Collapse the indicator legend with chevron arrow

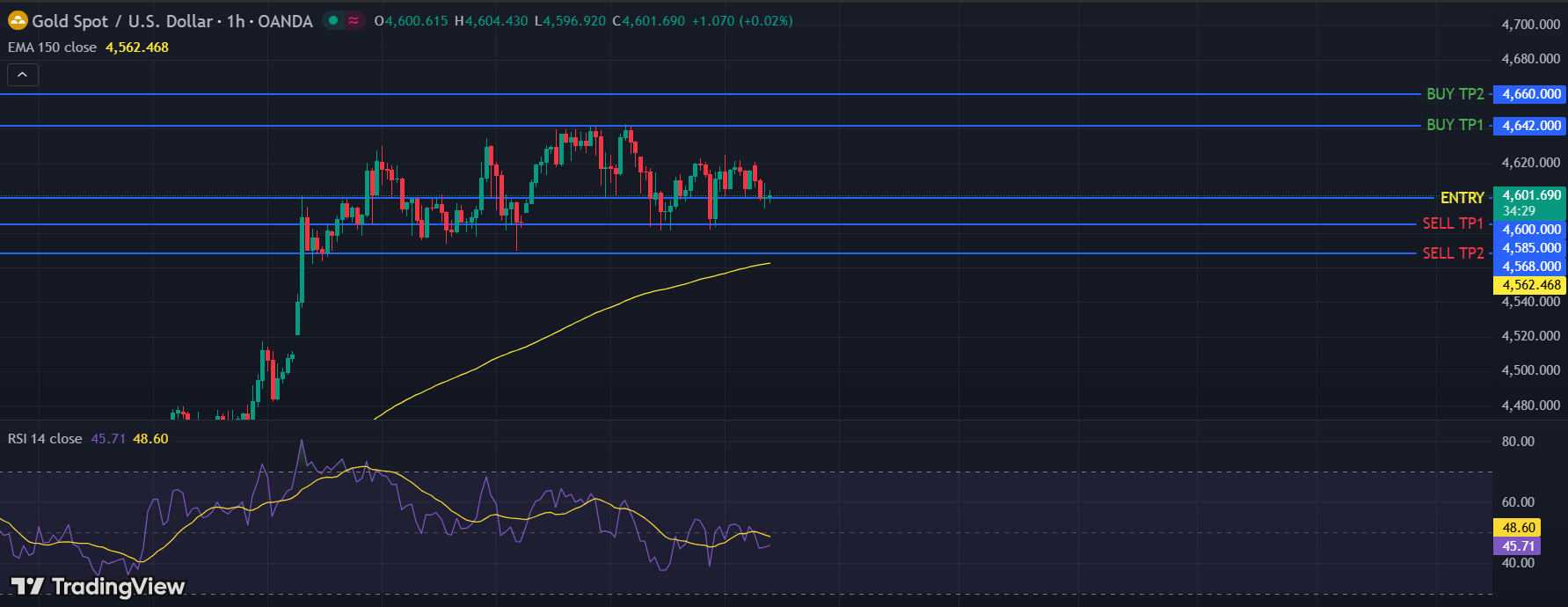23,75
